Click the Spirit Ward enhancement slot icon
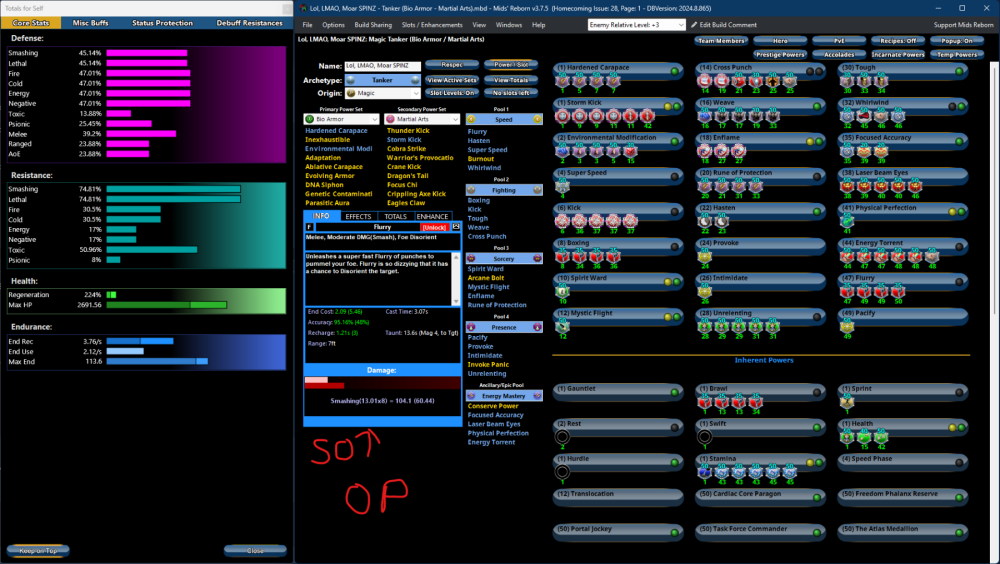This screenshot has width=1000, height=564. (x=562, y=290)
